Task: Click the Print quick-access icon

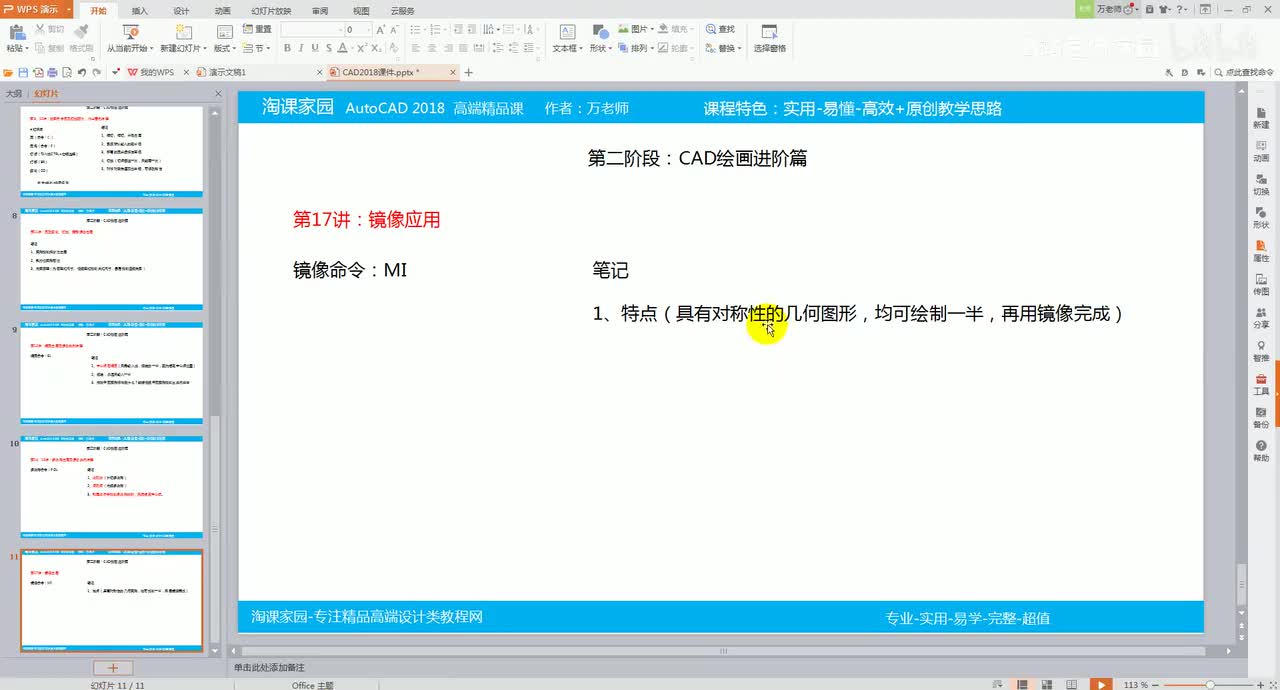Action: [x=52, y=72]
